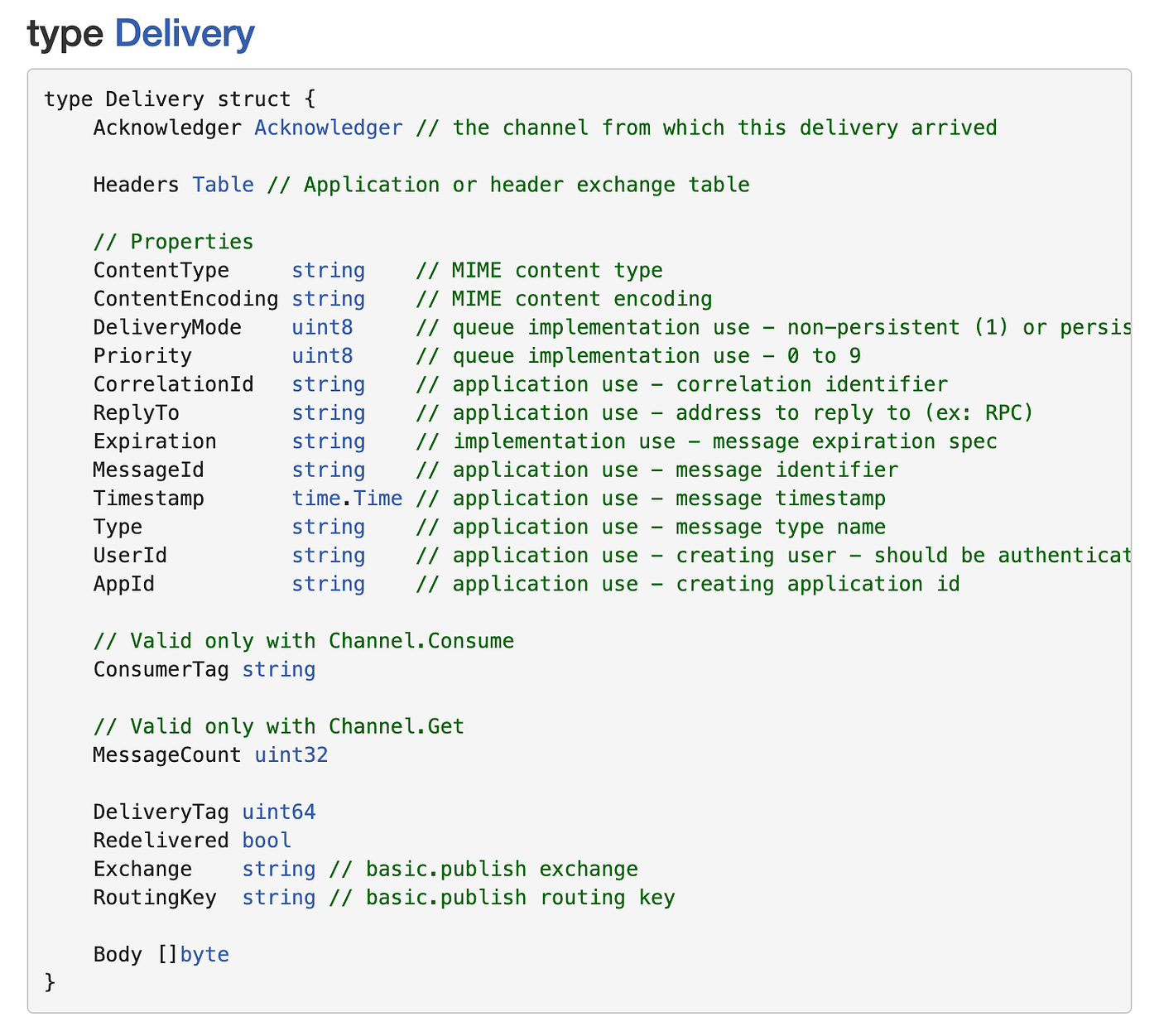The width and height of the screenshot is (1159, 1036).
Task: Click the string link on Type field
Action: (328, 527)
